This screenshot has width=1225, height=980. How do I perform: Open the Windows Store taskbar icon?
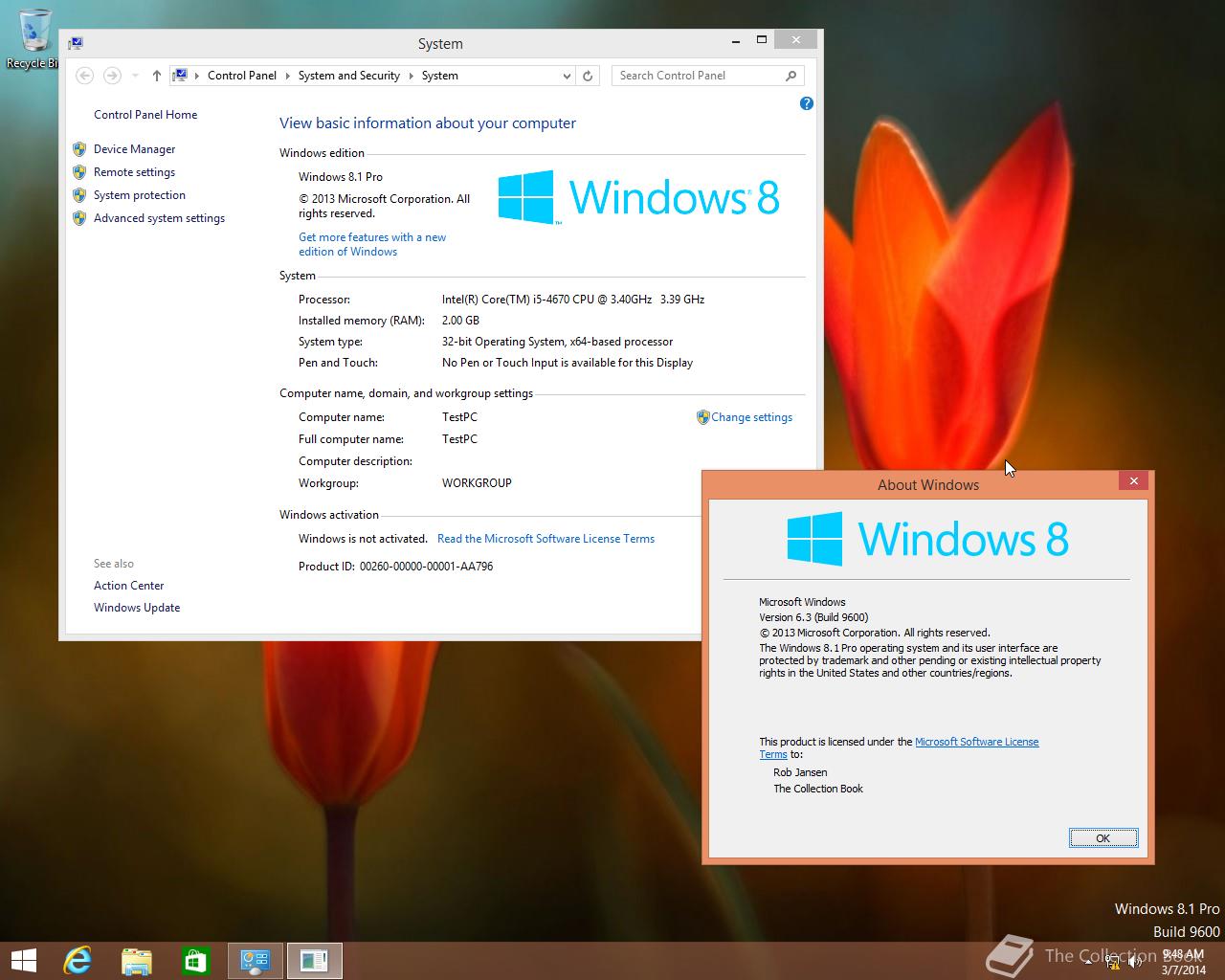point(196,960)
